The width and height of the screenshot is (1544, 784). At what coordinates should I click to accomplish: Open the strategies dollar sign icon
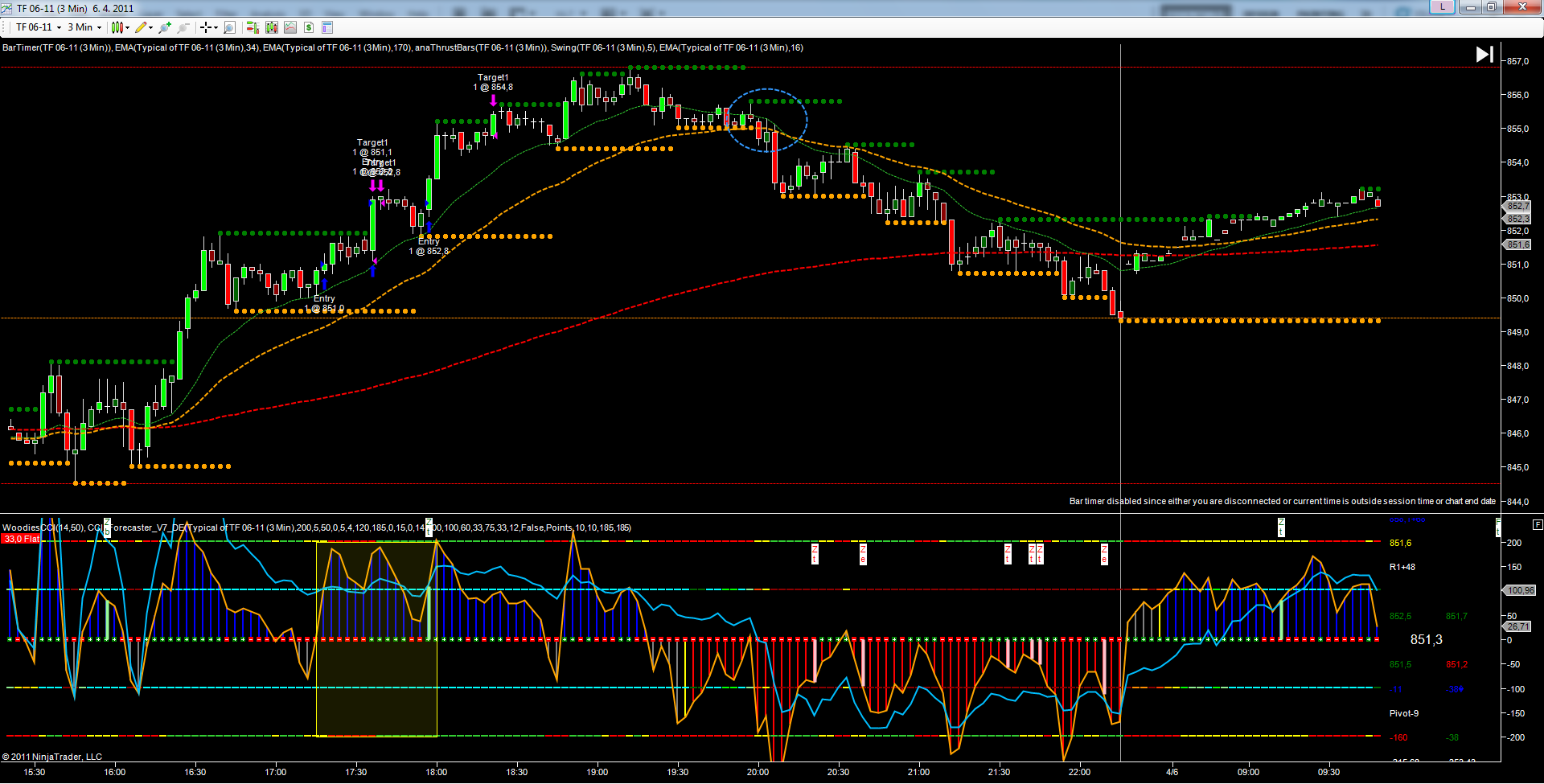pos(309,27)
